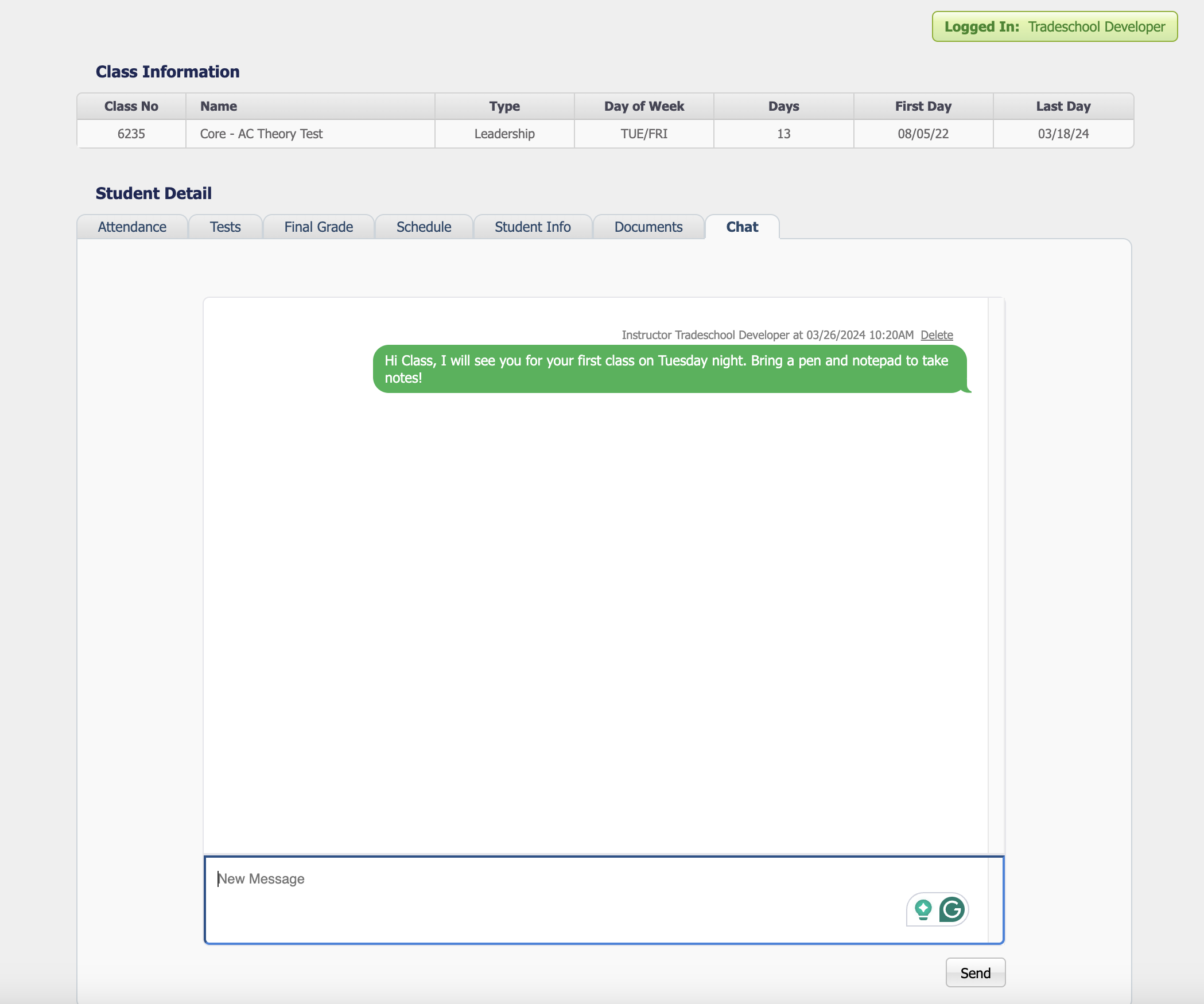Click the First Day column header
Screen dimensions: 1204x1004
click(x=923, y=107)
